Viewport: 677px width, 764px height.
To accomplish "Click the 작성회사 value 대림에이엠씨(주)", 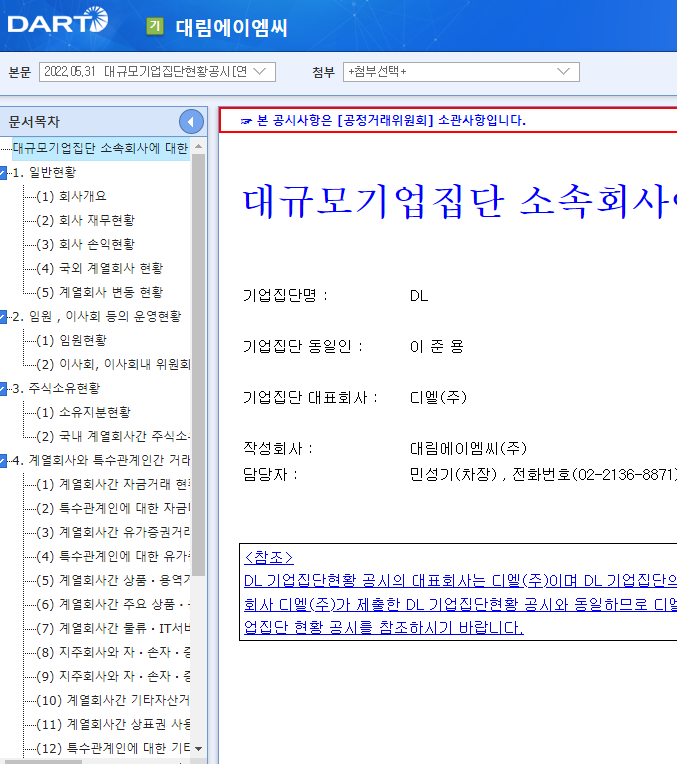I will 468,448.
